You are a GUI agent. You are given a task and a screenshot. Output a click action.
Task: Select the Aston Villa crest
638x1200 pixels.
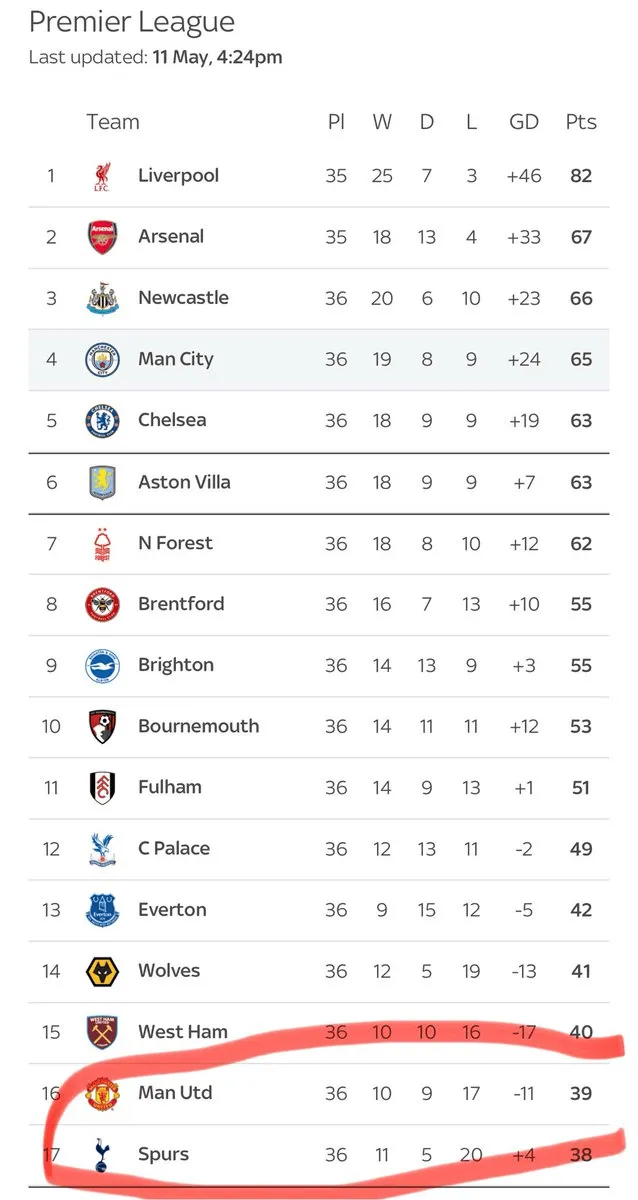(x=102, y=482)
